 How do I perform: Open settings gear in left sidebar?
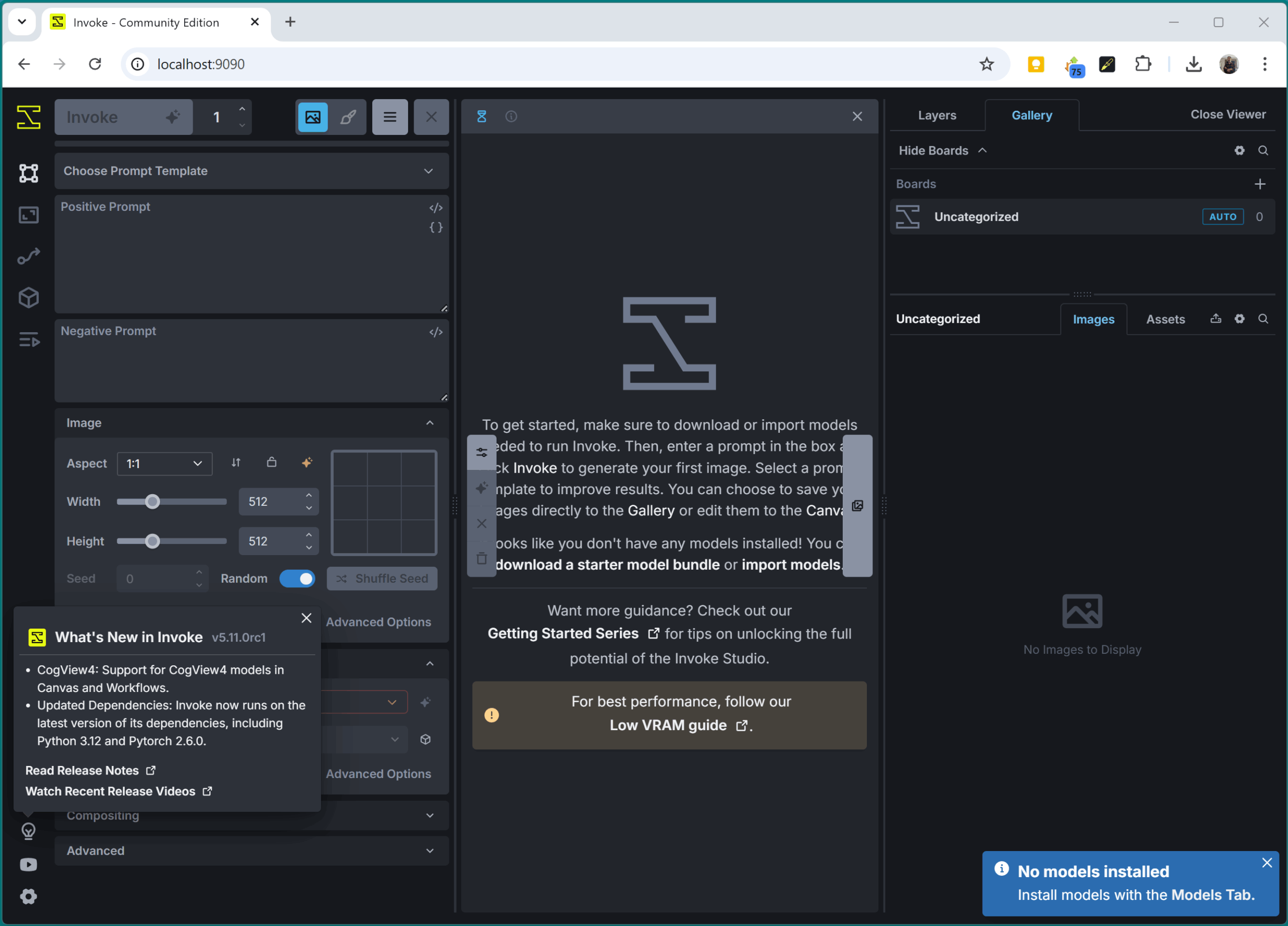28,896
